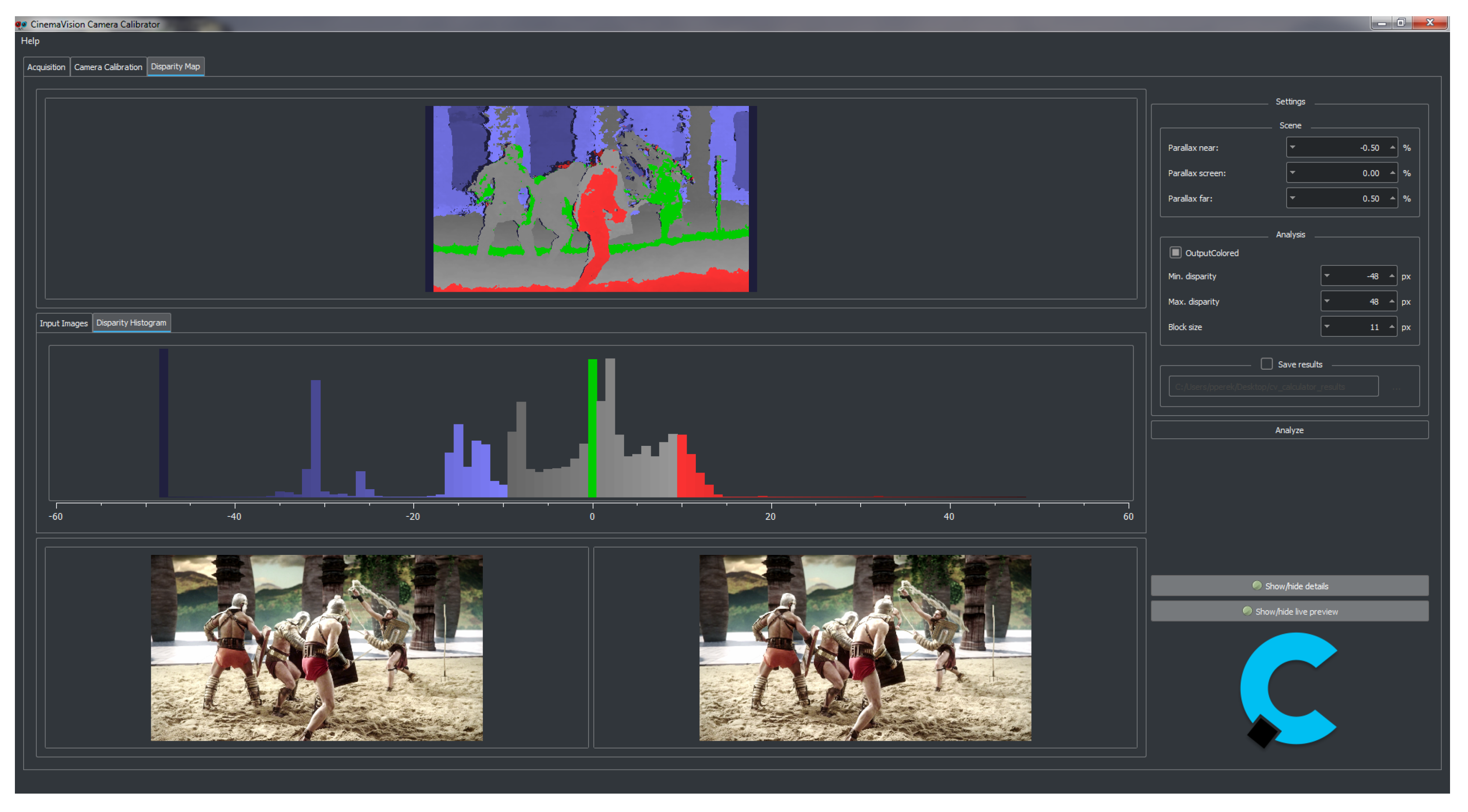Click down arrow of Parallax near spinner
This screenshot has width=1468, height=812.
tap(1292, 147)
